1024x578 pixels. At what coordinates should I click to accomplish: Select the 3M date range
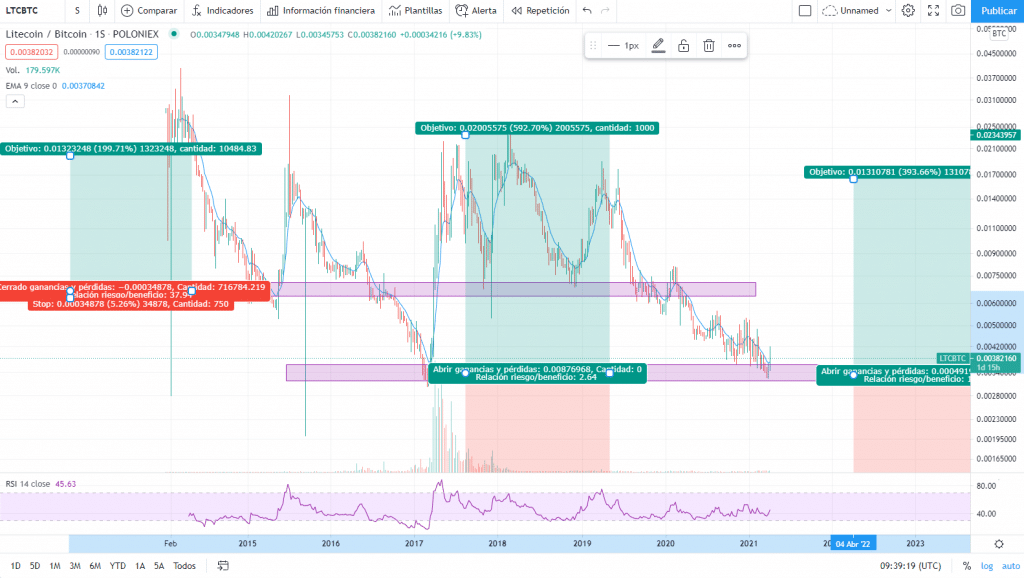[x=75, y=566]
